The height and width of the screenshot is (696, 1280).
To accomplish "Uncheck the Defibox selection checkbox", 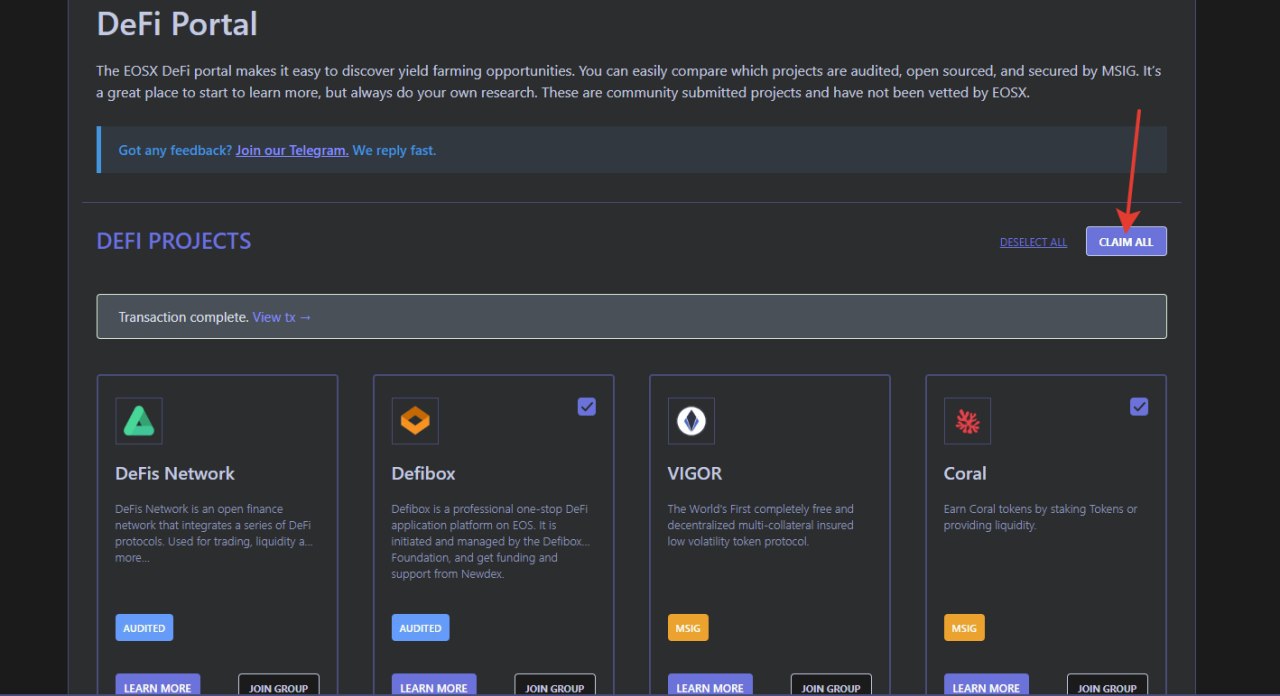I will (587, 406).
